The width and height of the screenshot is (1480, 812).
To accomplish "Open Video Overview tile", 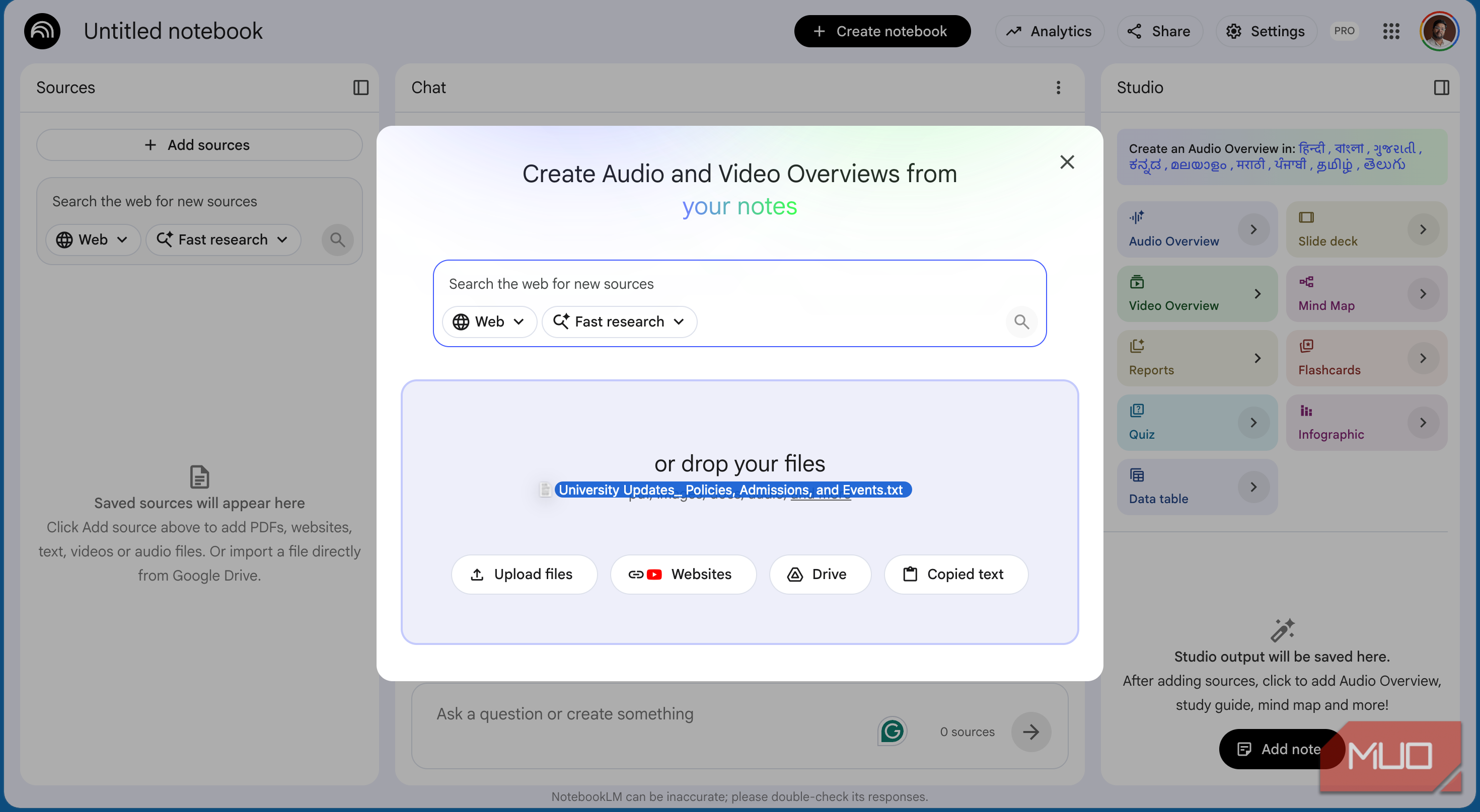I will (x=1197, y=293).
